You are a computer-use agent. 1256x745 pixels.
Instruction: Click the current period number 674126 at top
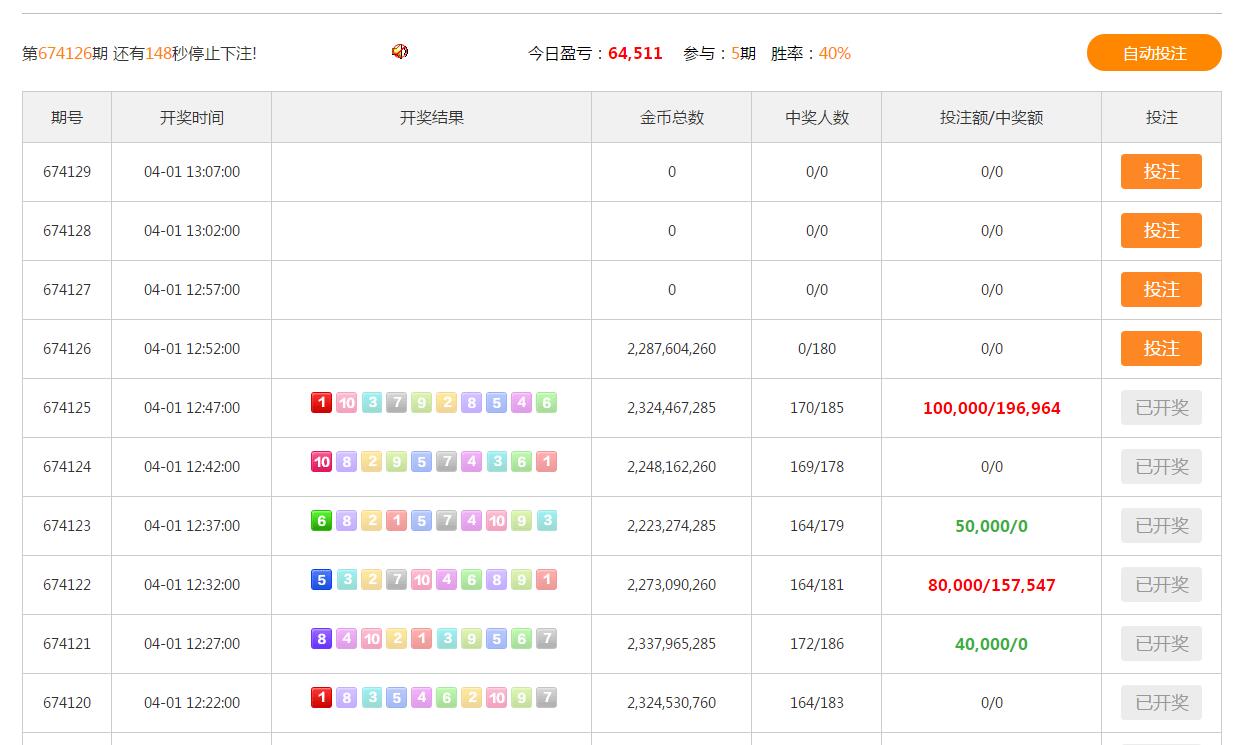[x=65, y=54]
